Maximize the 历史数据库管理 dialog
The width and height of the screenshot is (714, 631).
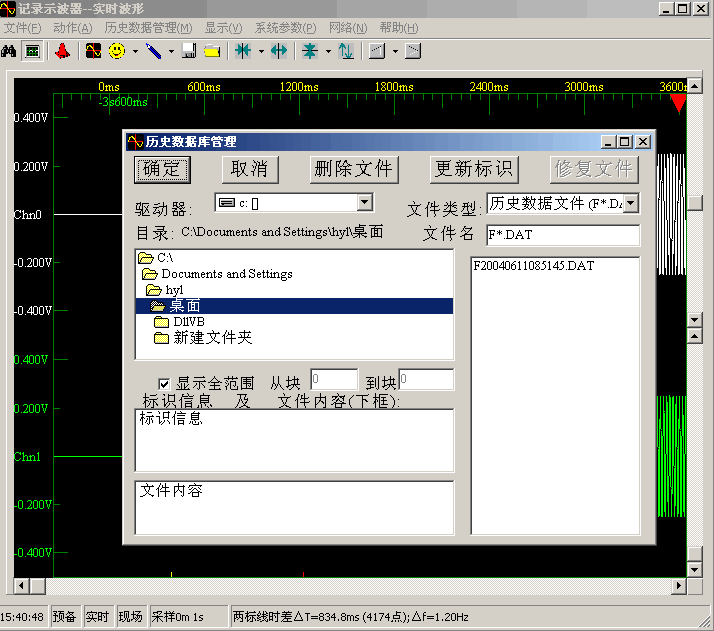coord(625,142)
